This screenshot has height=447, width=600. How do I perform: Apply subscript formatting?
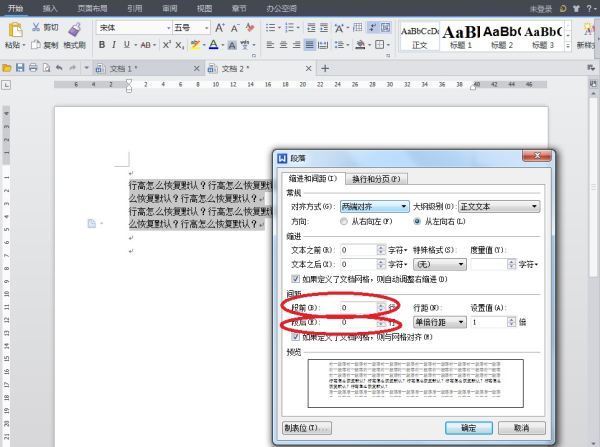[180, 45]
